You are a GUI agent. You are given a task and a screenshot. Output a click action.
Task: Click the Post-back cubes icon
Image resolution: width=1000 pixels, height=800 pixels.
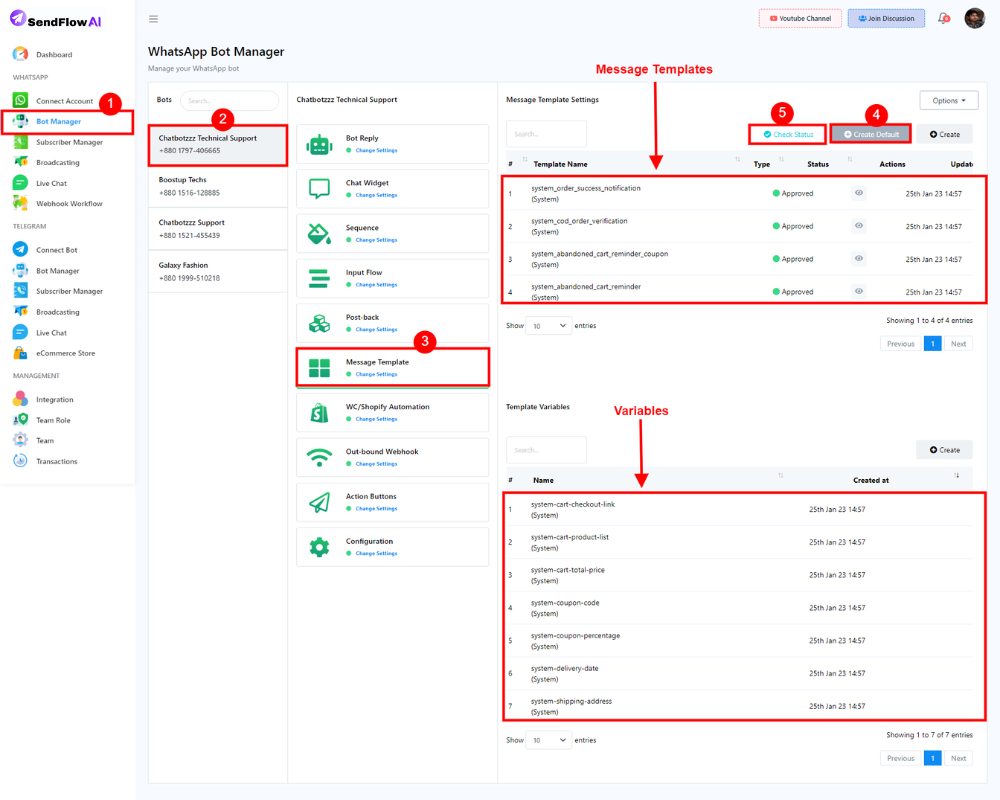(x=320, y=323)
